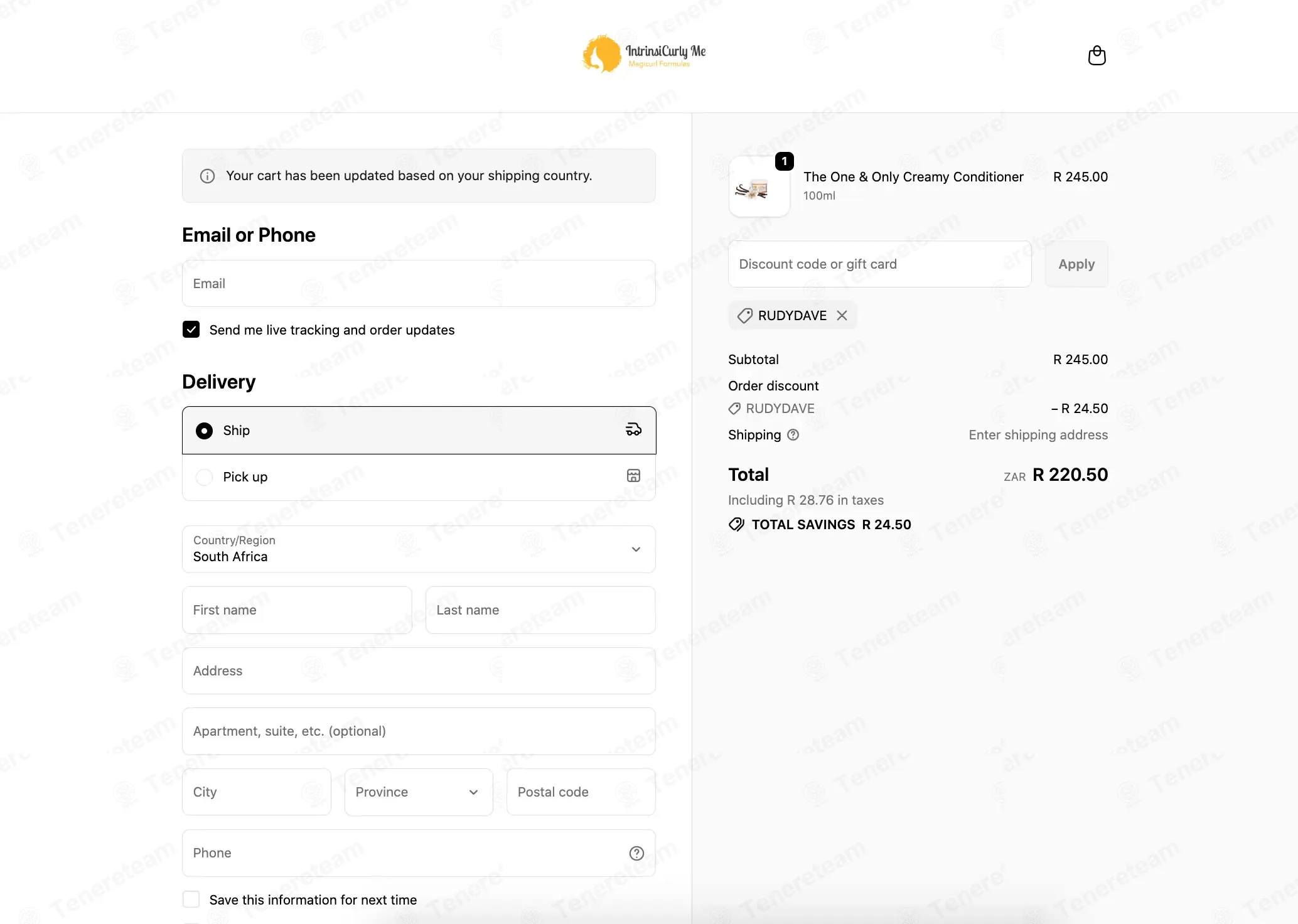Click the Including R 28.76 in taxes text
1298x924 pixels.
pos(806,500)
